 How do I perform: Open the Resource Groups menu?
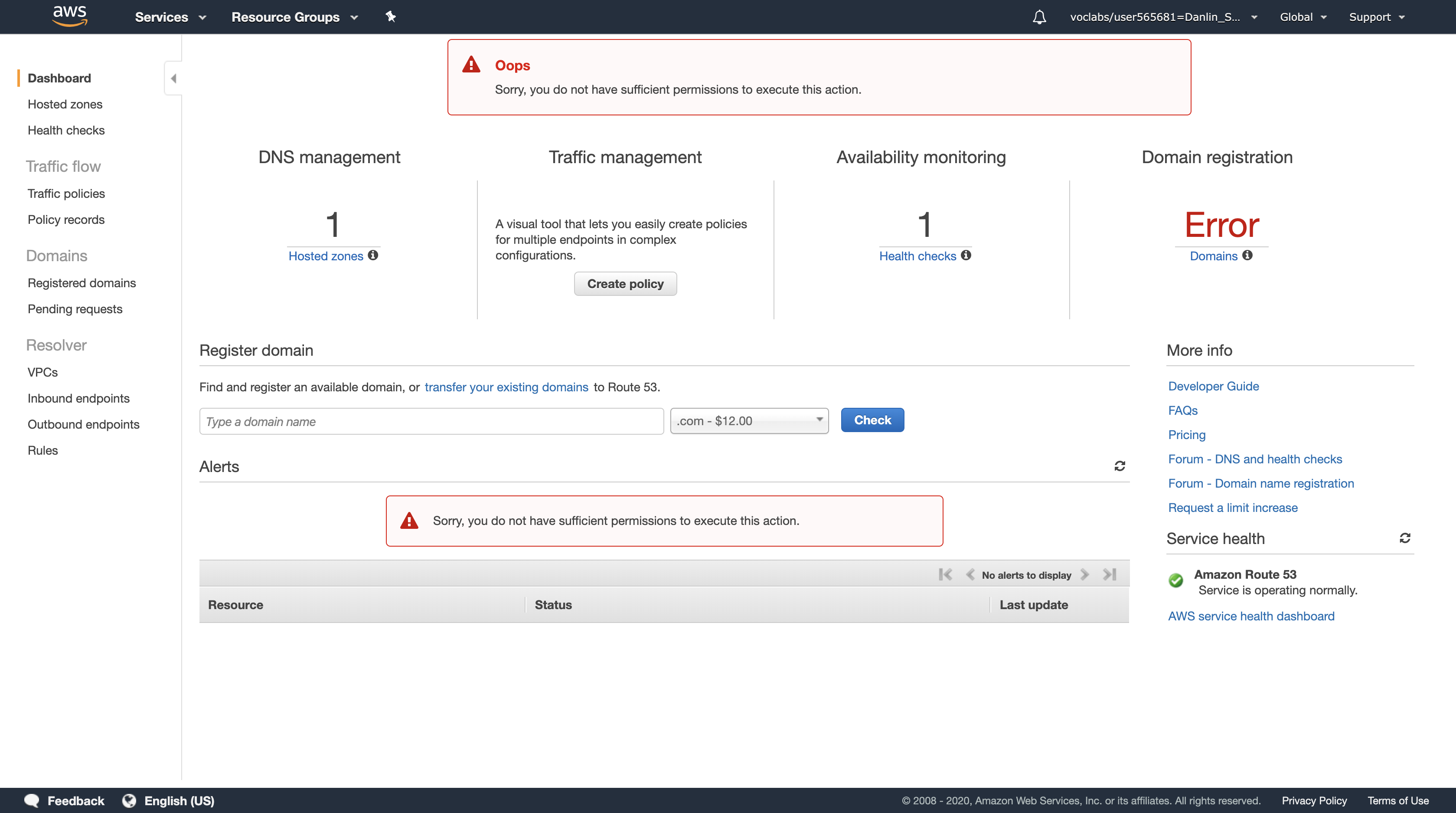294,17
